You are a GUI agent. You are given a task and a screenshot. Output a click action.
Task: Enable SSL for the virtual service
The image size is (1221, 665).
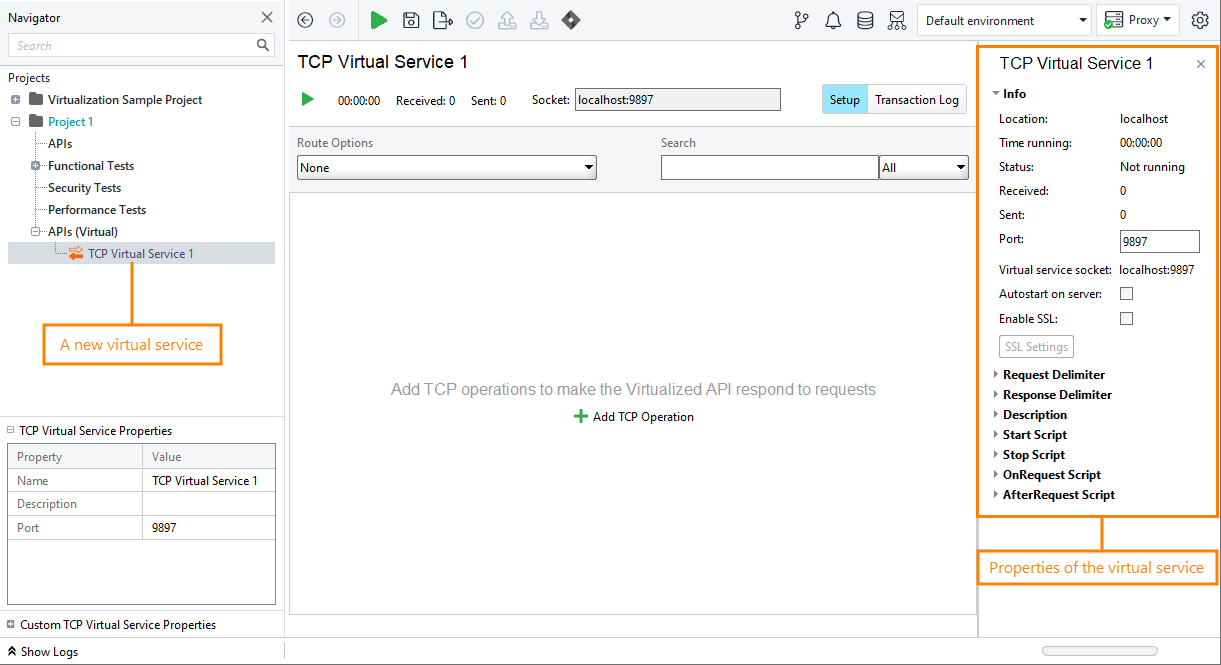[1126, 318]
